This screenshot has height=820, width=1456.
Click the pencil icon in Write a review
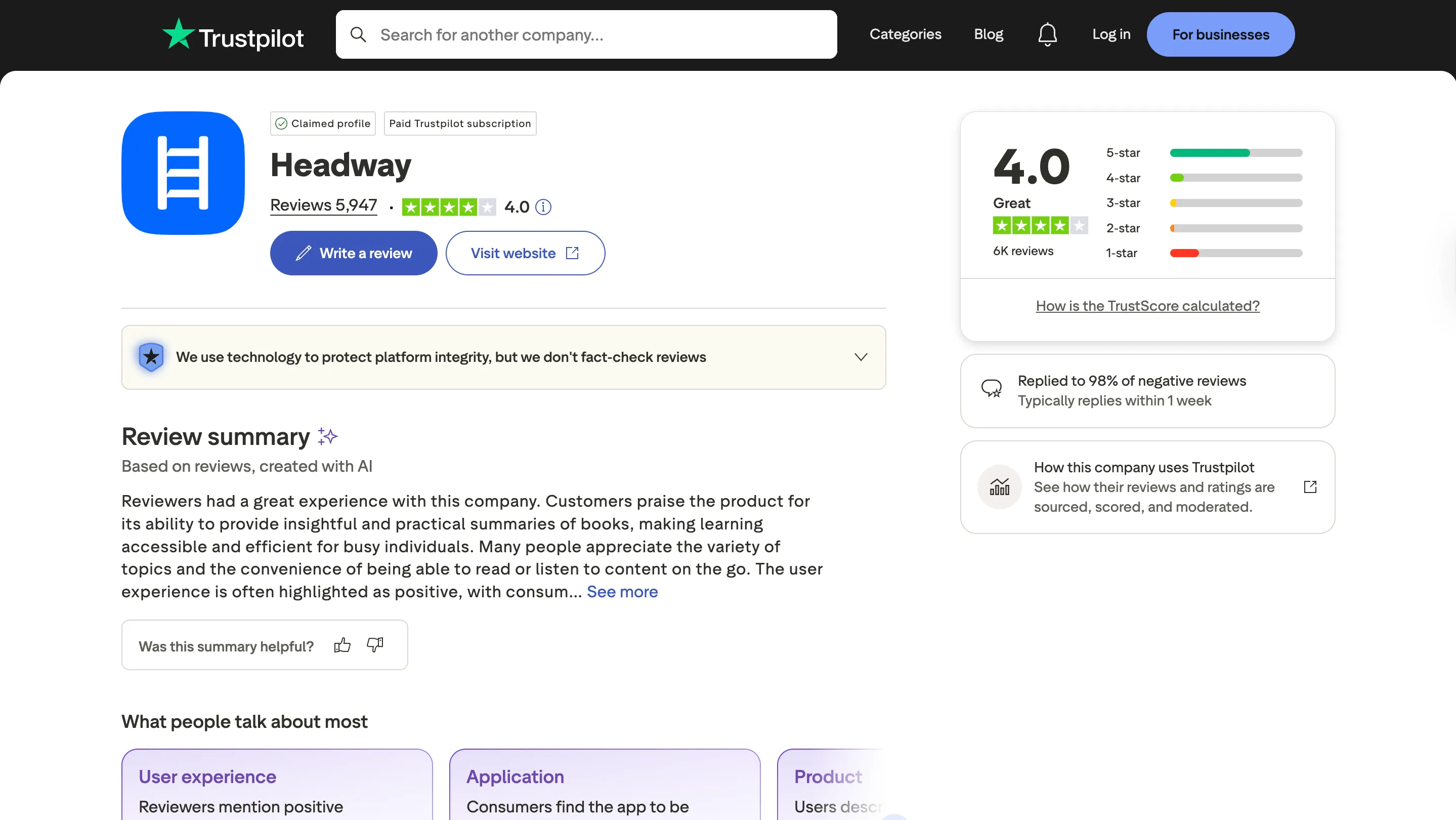pyautogui.click(x=304, y=253)
